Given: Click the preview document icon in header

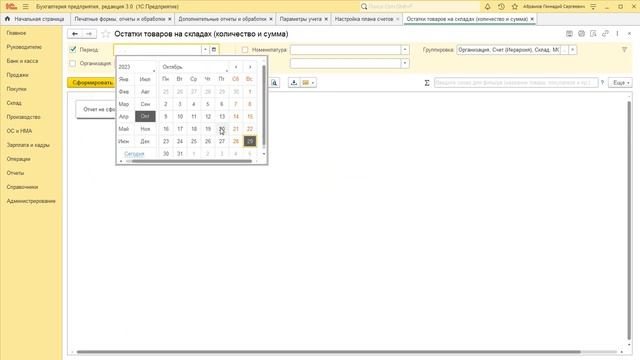Looking at the screenshot, I should [x=593, y=34].
